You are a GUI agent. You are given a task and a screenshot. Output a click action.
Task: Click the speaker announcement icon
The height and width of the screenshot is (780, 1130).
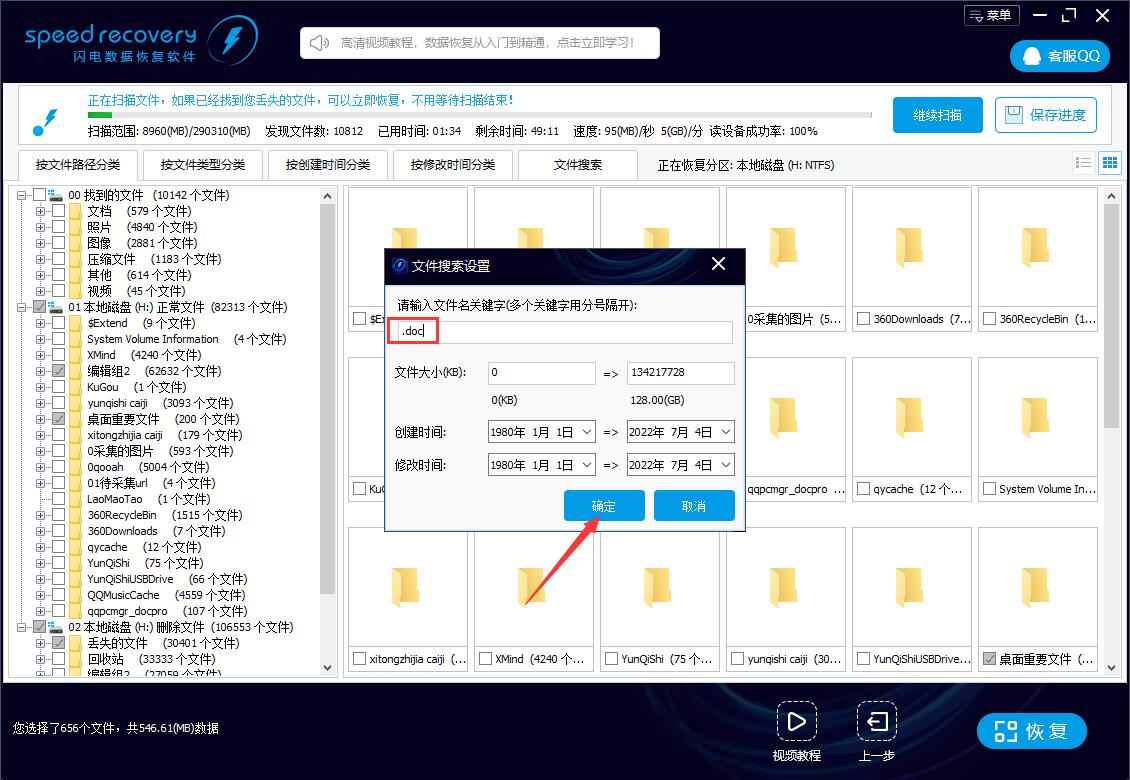[319, 43]
